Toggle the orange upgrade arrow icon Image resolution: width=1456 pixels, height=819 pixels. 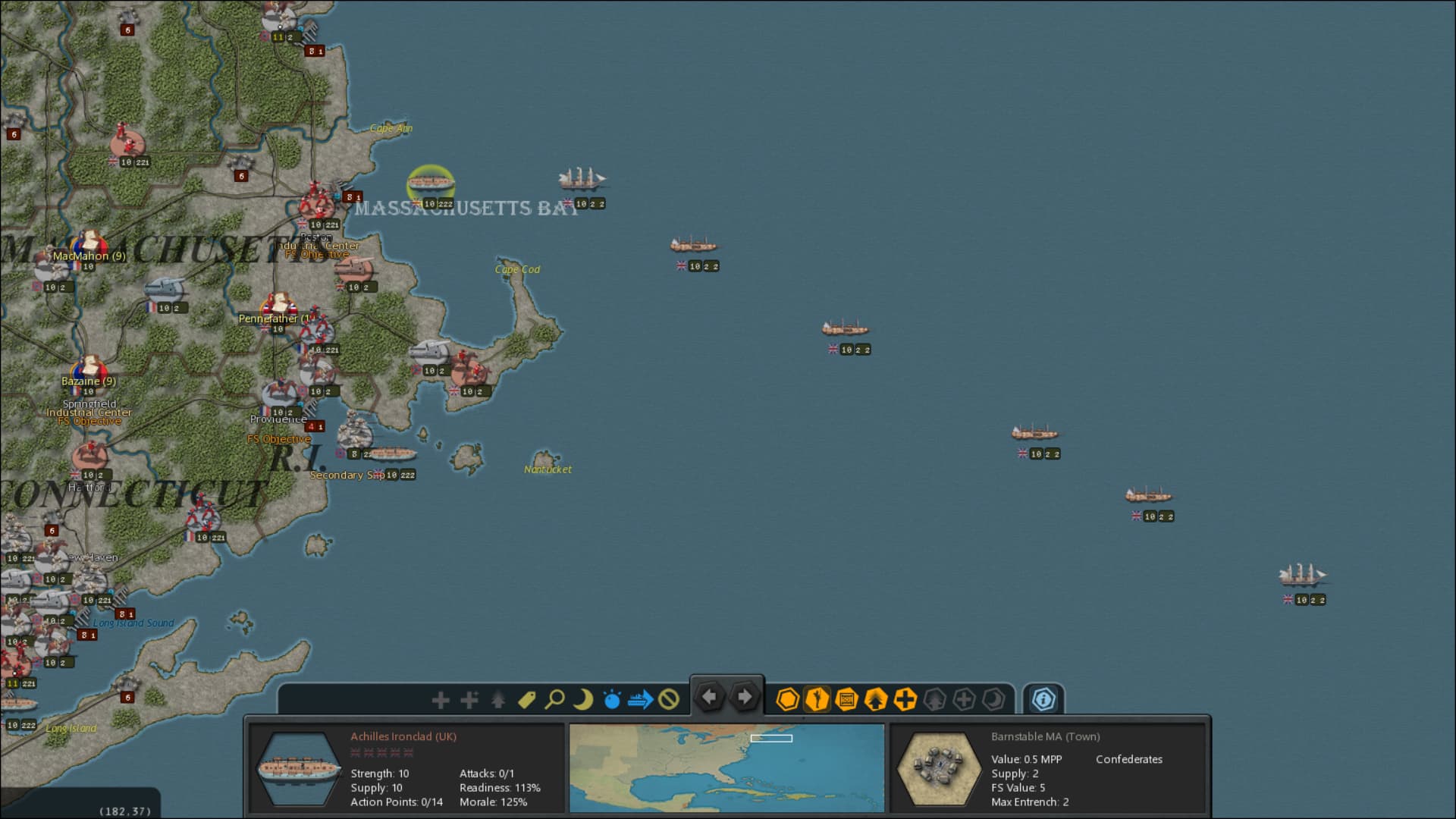point(876,699)
